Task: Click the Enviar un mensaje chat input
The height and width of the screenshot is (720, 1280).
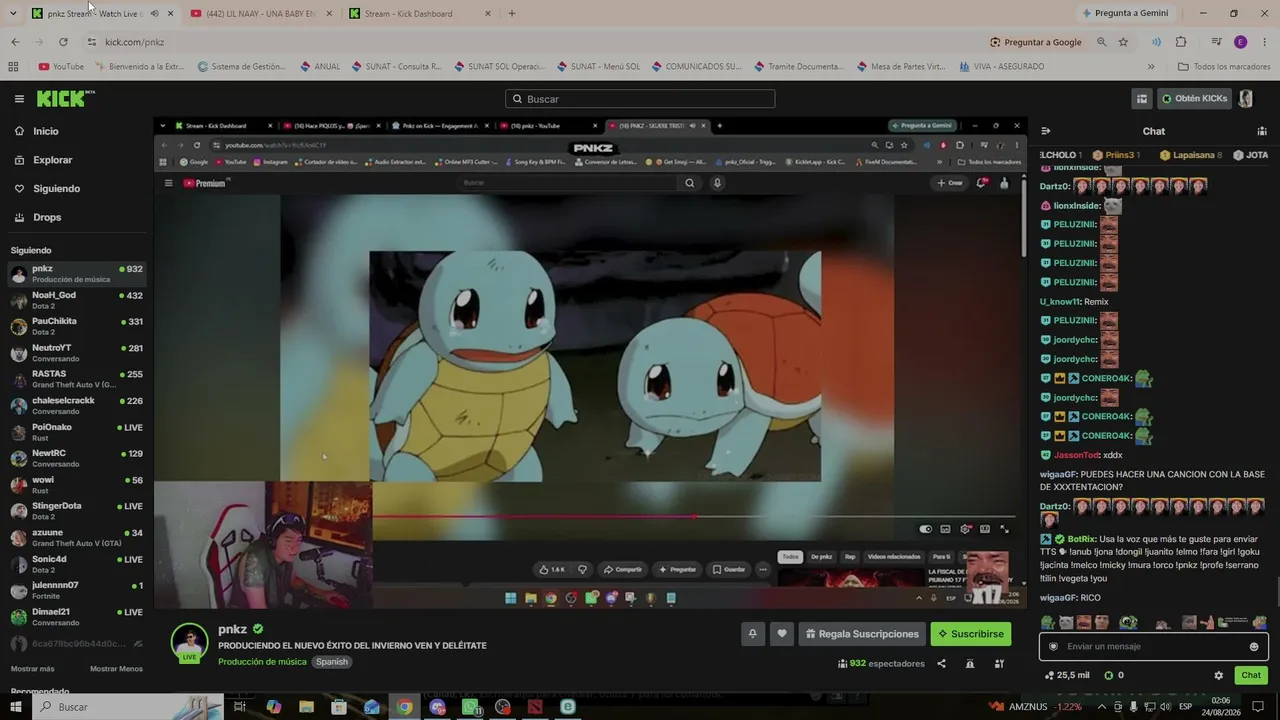Action: 1152,646
